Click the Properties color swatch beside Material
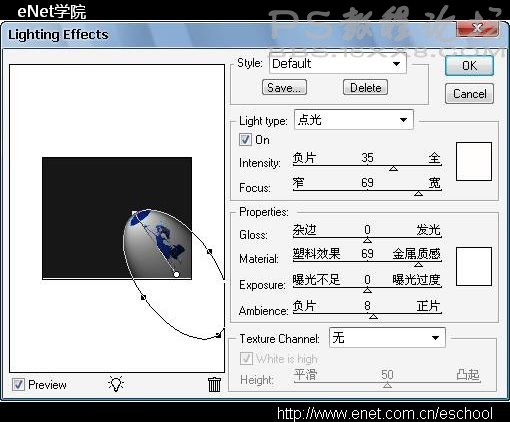 pos(474,266)
